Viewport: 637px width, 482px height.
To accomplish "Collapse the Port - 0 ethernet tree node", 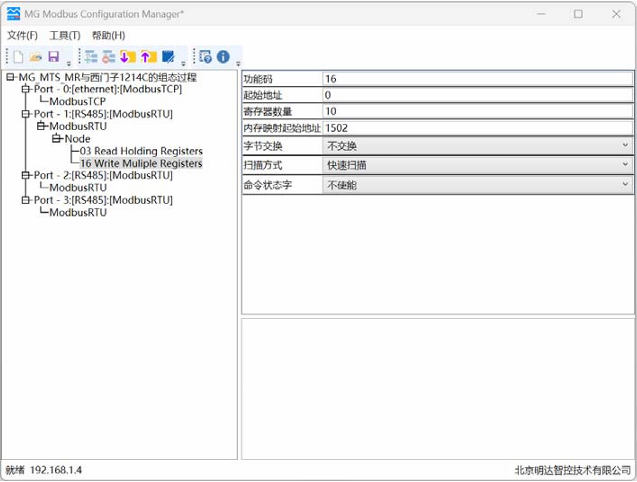I will [26, 89].
